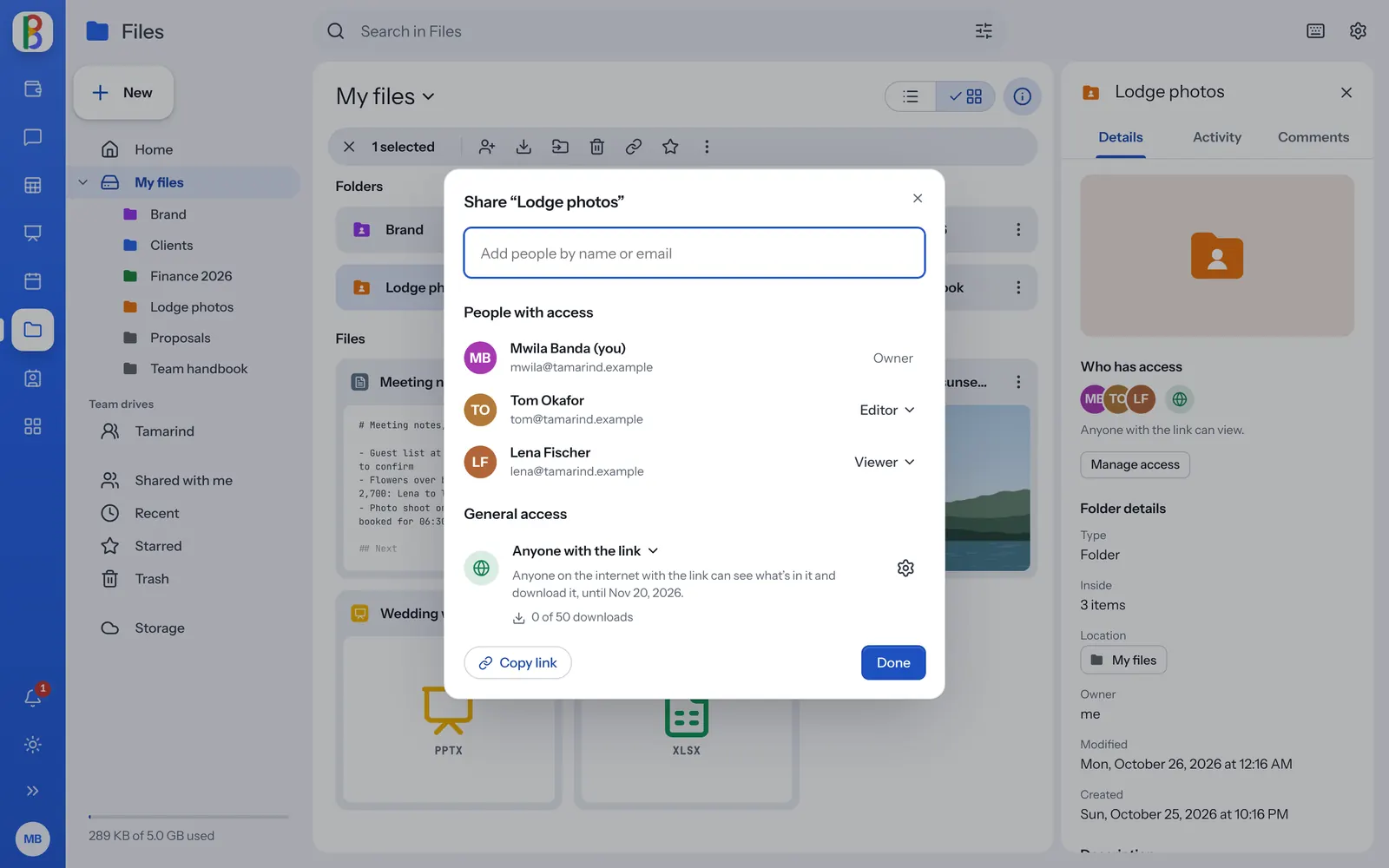Screen dimensions: 1389x868
Task: Click the copy link icon in selection toolbar
Action: coord(634,147)
